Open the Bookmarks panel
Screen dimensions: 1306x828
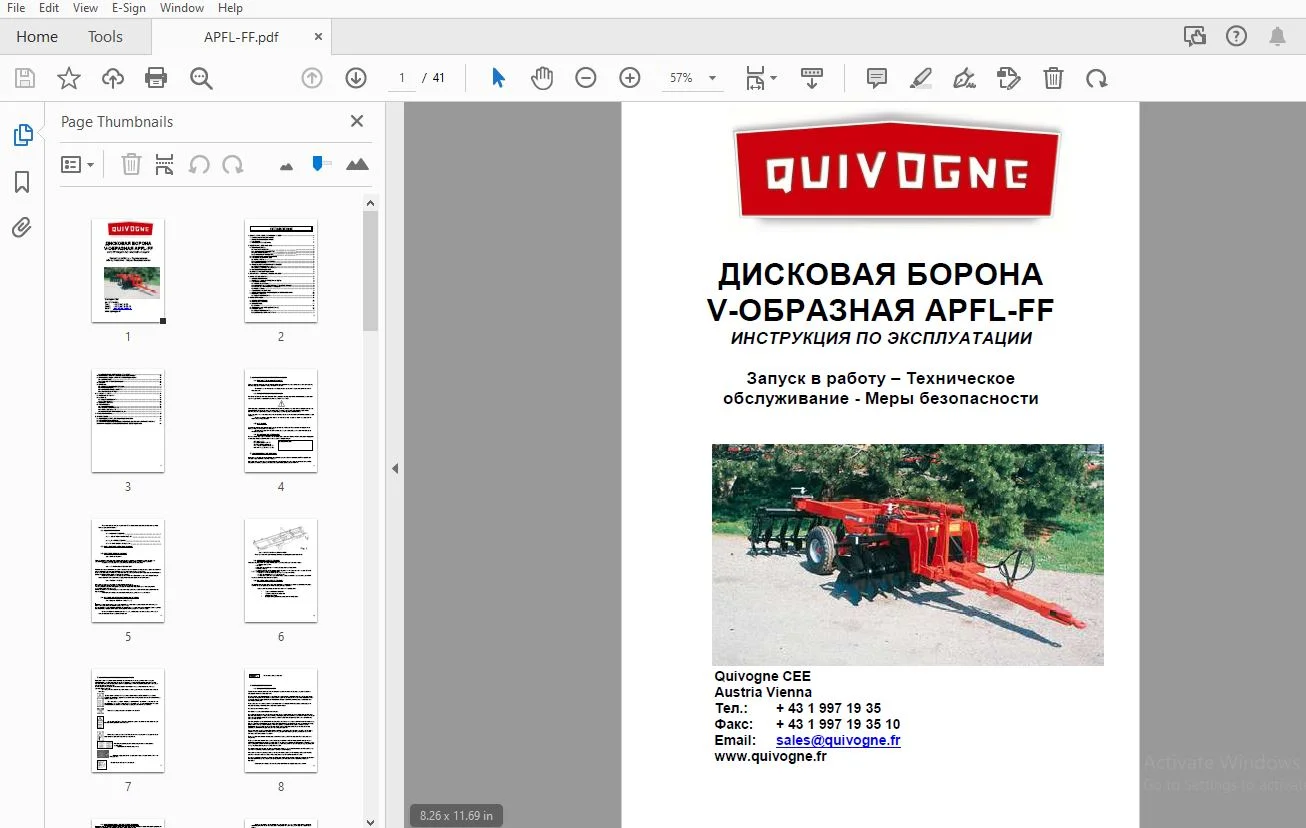point(22,182)
